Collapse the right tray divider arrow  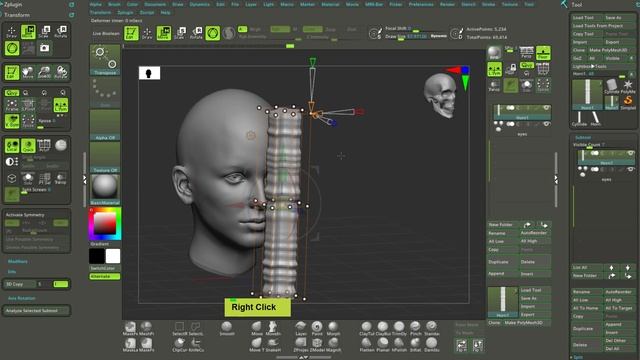tap(555, 180)
